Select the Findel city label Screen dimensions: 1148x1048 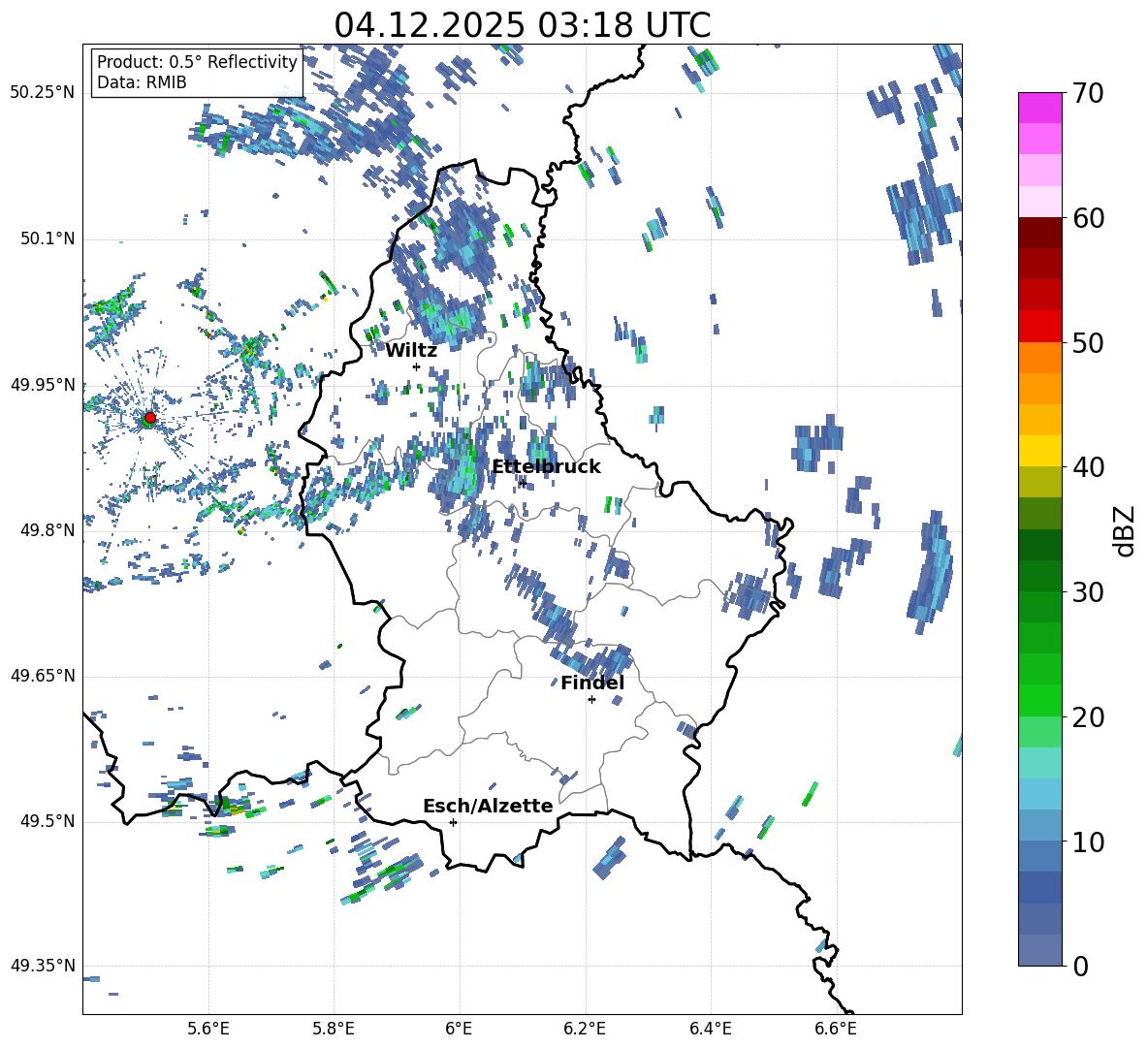click(592, 683)
